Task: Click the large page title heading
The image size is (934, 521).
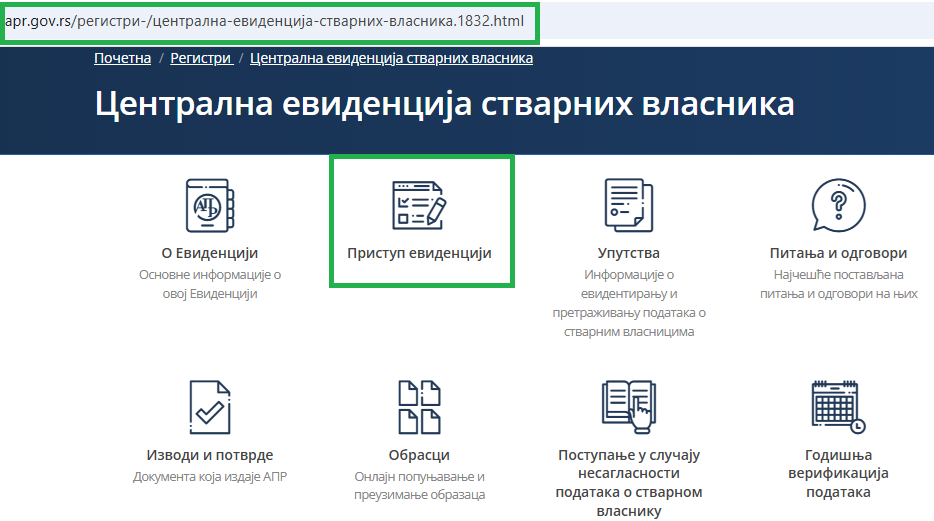Action: pos(444,104)
